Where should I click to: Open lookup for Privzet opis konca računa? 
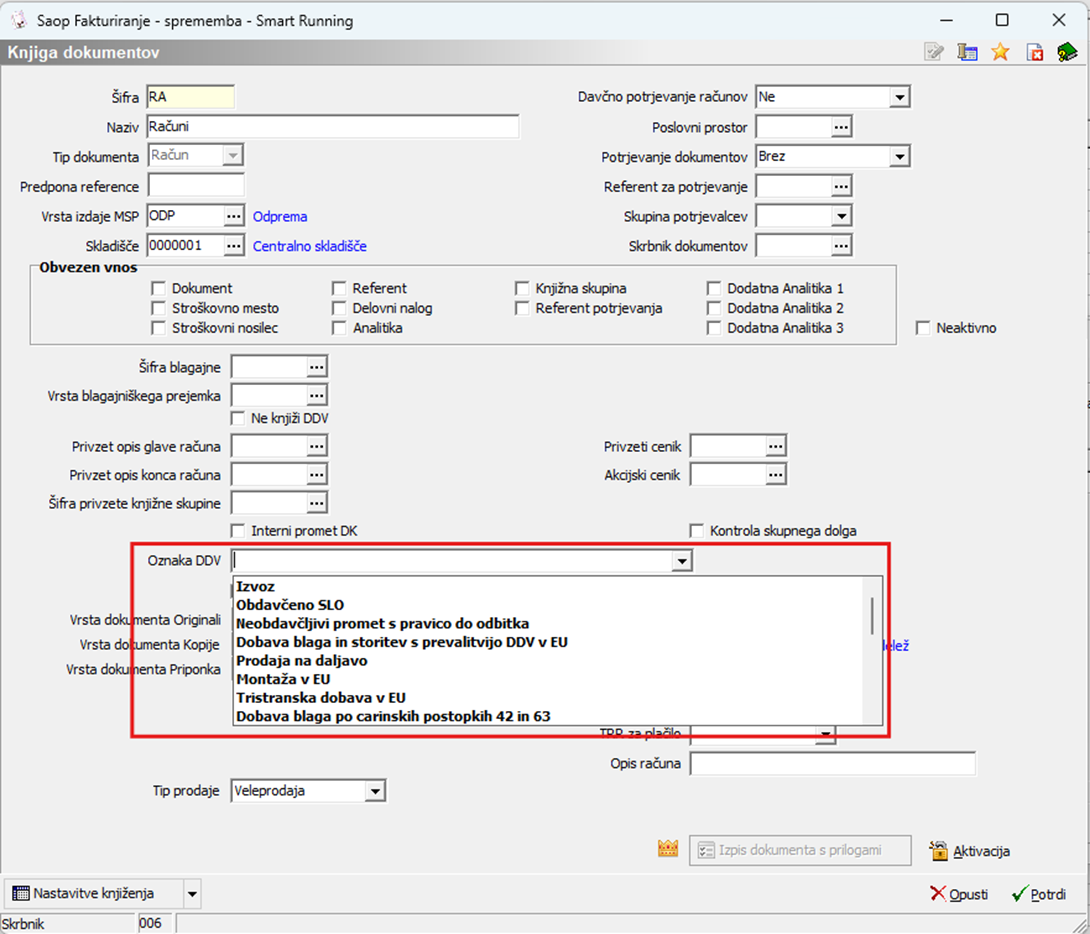pos(316,475)
